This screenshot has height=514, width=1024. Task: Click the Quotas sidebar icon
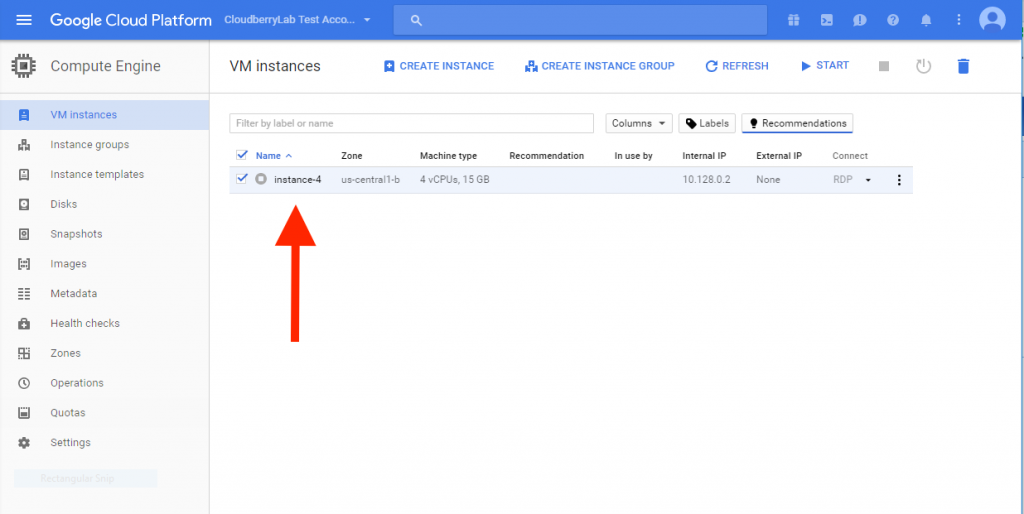coord(24,413)
